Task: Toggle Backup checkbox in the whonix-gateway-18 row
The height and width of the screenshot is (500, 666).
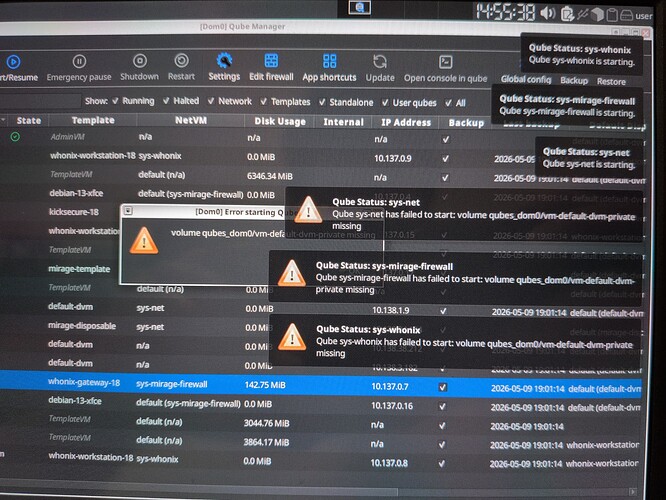Action: click(x=443, y=387)
